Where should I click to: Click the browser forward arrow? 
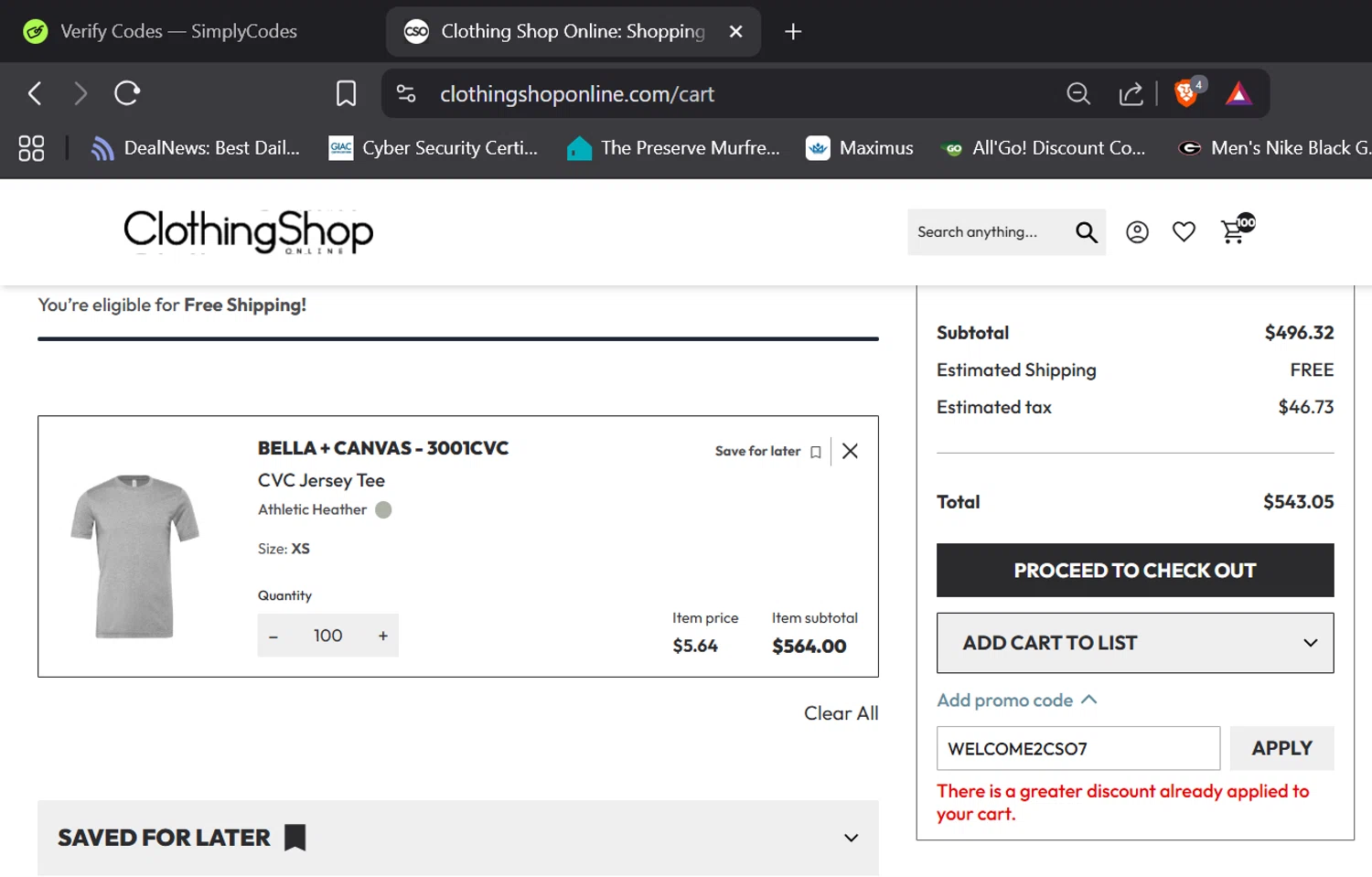point(80,93)
